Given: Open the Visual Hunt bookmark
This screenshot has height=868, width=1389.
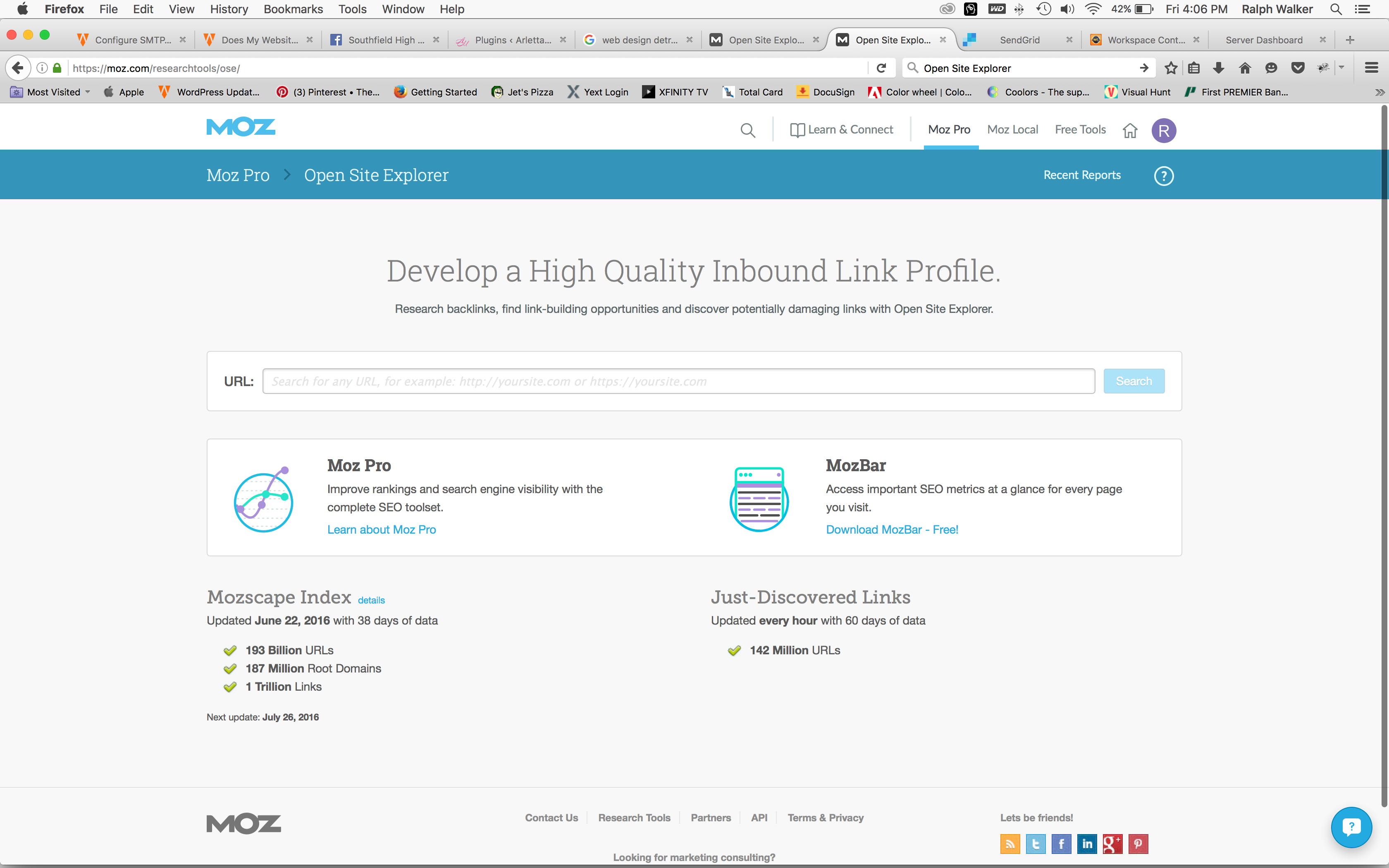Looking at the screenshot, I should (1138, 92).
